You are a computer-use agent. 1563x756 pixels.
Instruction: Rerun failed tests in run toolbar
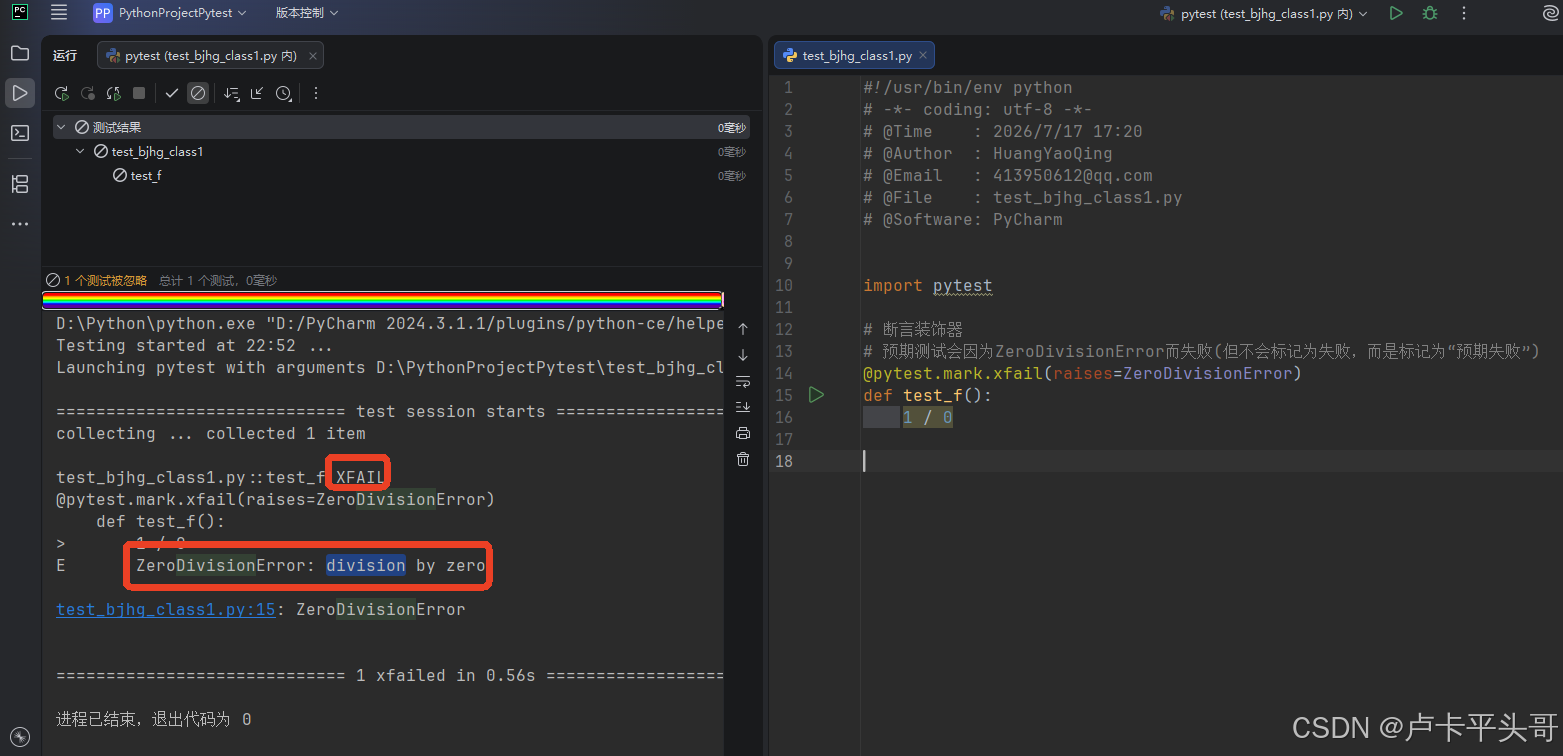(88, 93)
